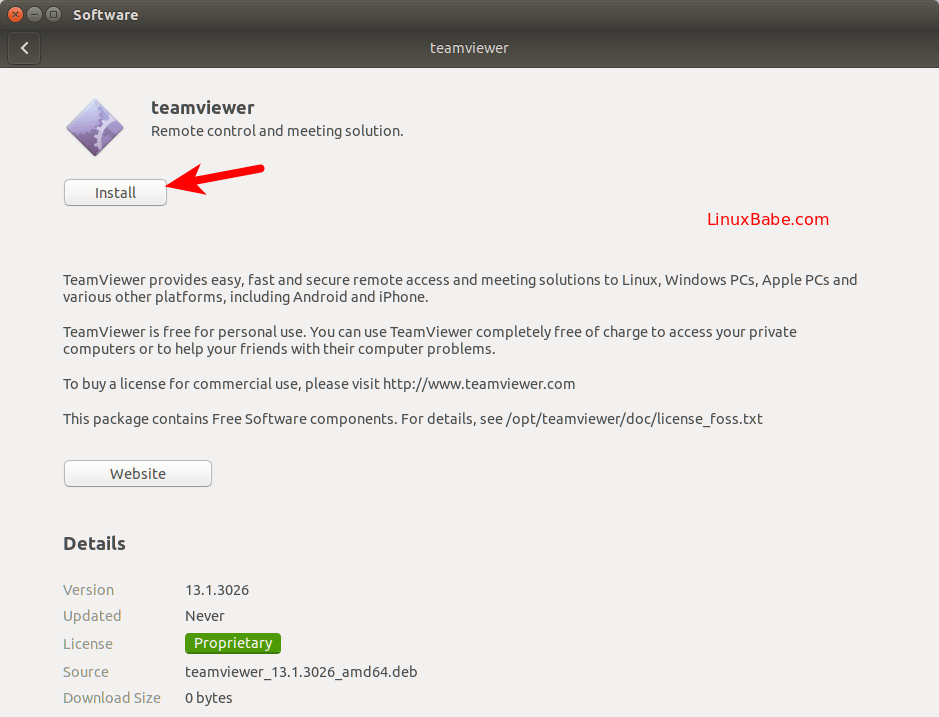This screenshot has height=717, width=939.
Task: Click the Updated value 'Never'
Action: (205, 616)
